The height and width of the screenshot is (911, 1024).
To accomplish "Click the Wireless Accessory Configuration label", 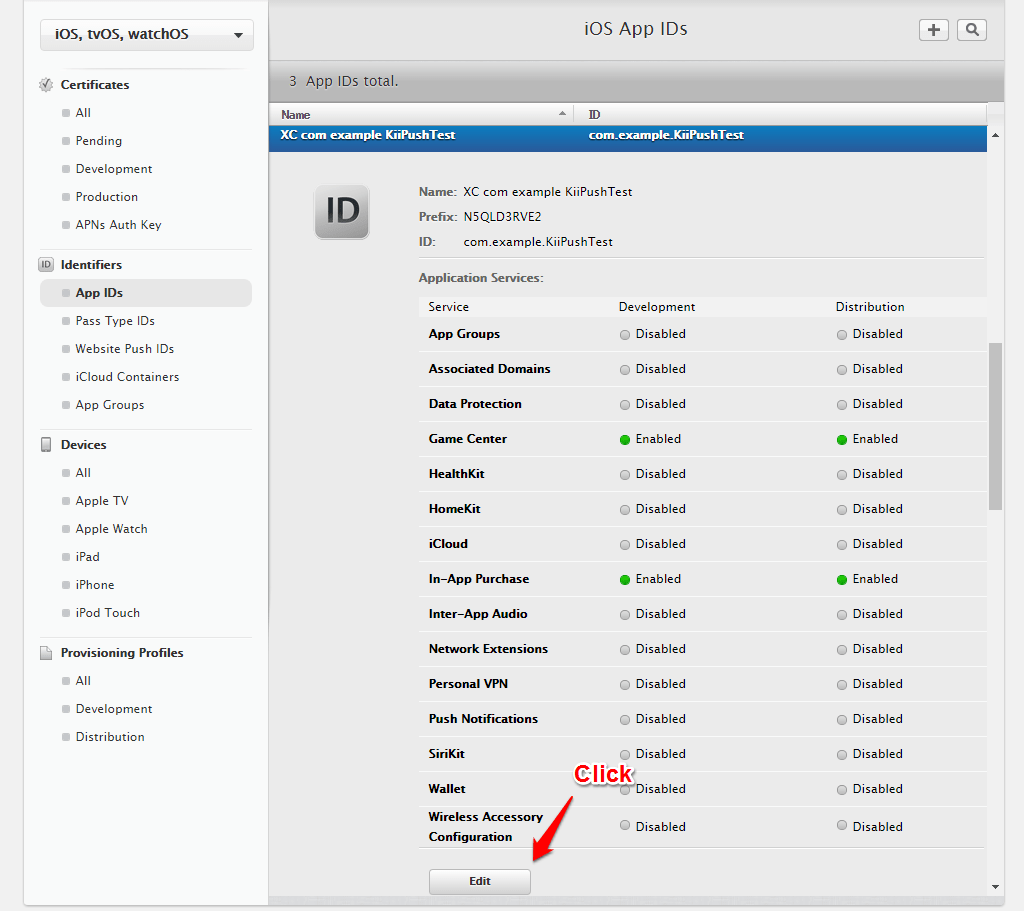I will (x=485, y=827).
